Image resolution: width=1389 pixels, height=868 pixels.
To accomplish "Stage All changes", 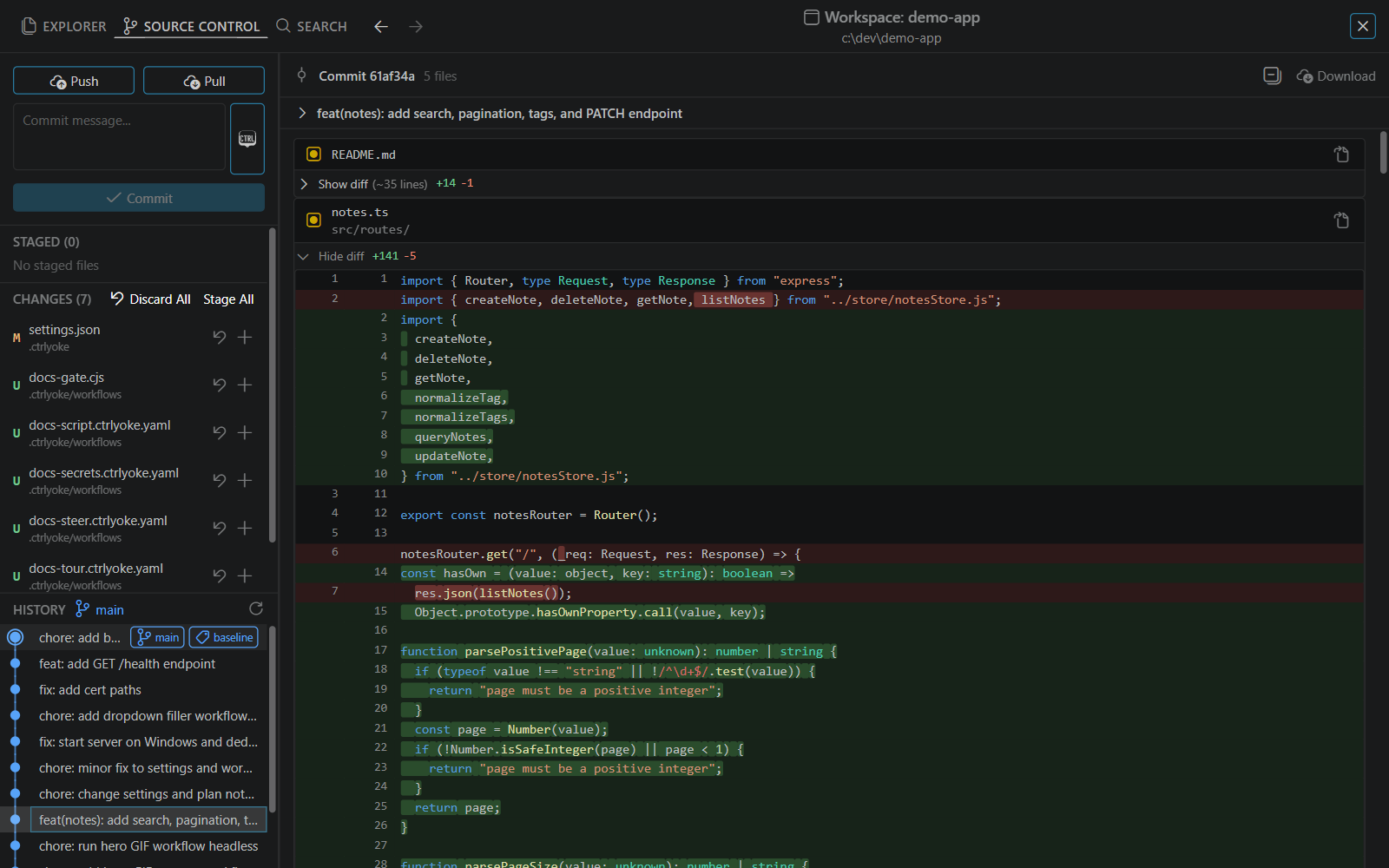I will pyautogui.click(x=228, y=299).
